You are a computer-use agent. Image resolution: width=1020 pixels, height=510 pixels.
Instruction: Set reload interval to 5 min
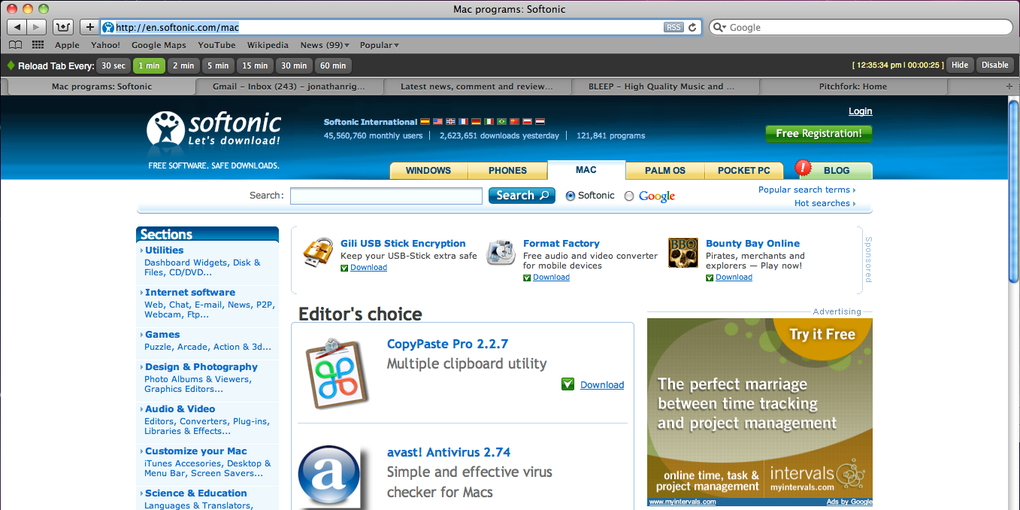[218, 65]
